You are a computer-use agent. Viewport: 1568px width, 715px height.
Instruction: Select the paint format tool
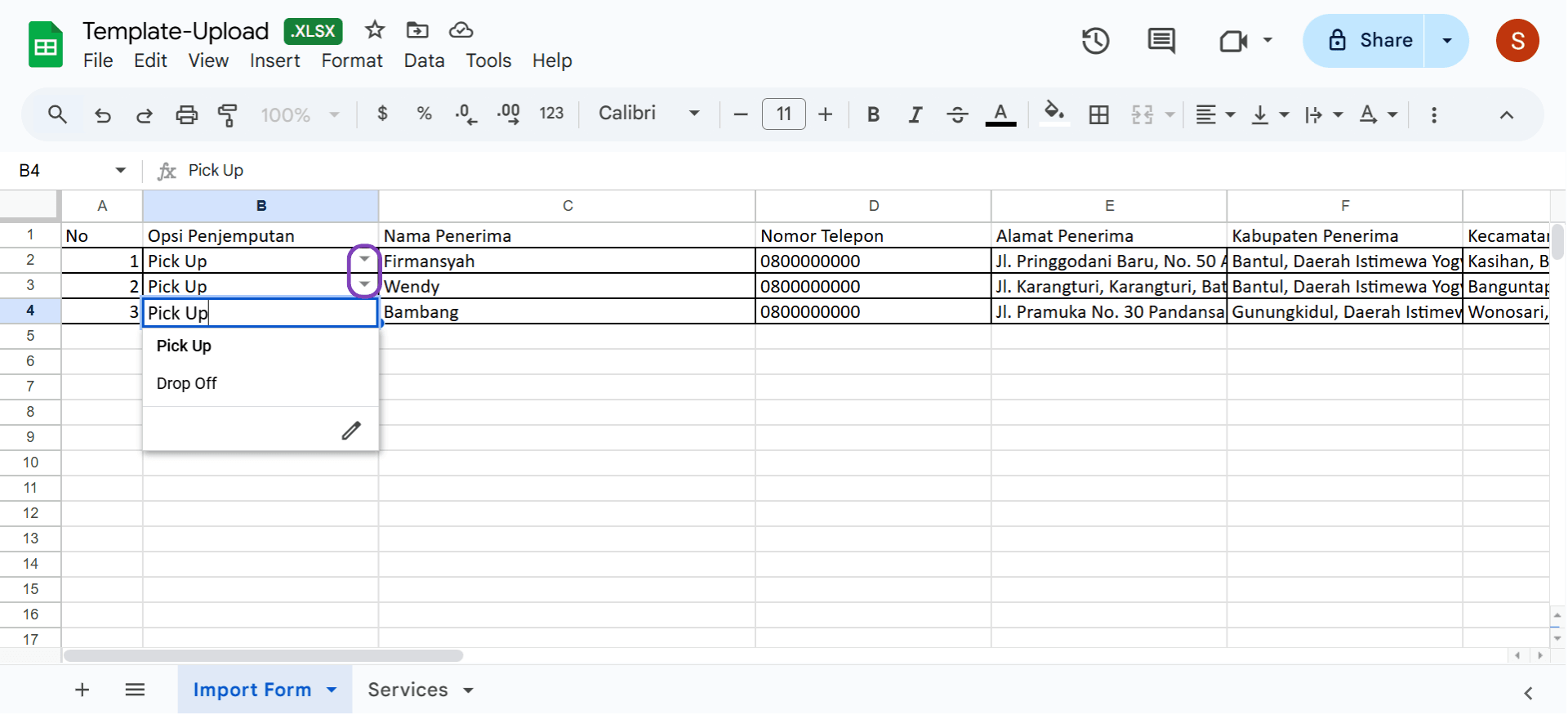point(228,114)
